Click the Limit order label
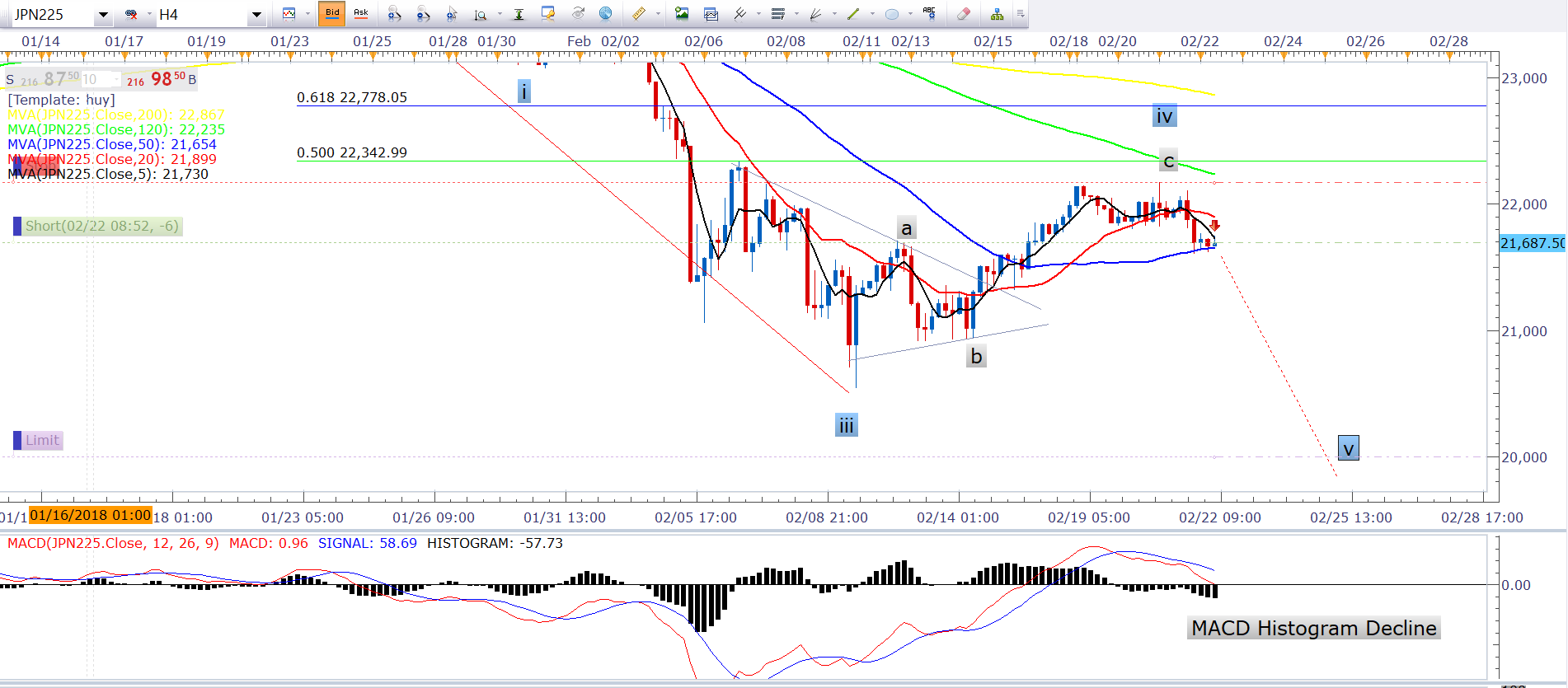The image size is (1568, 688). pyautogui.click(x=42, y=440)
